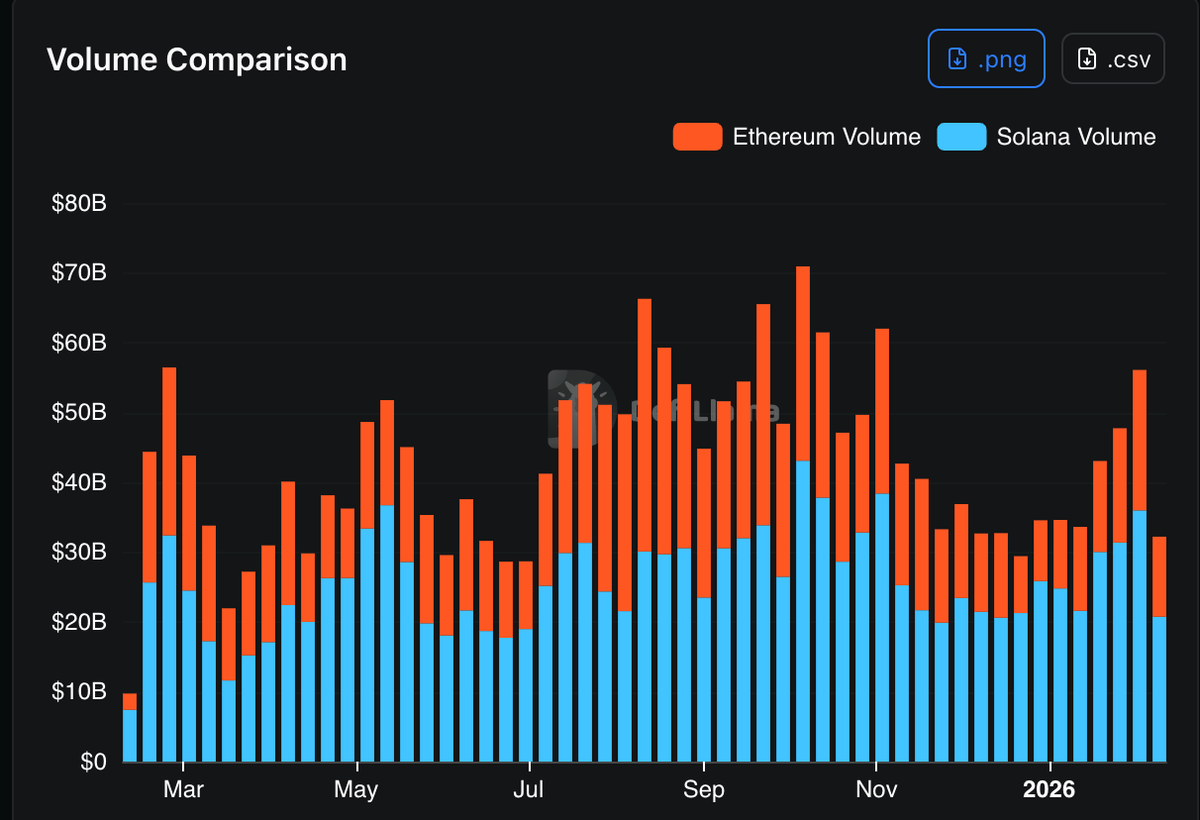The width and height of the screenshot is (1200, 820).
Task: Click the $60B y-axis label
Action: tap(78, 343)
